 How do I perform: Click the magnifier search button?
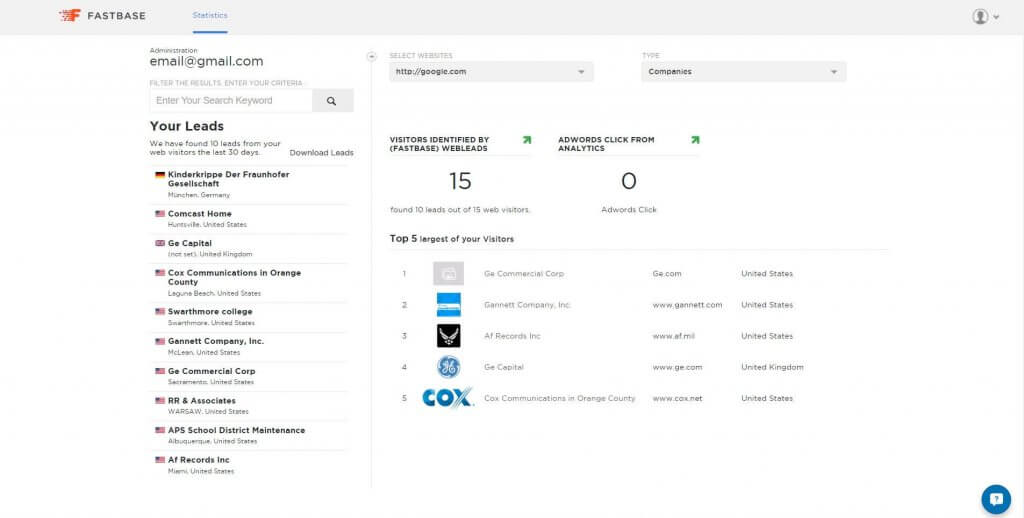[x=332, y=101]
